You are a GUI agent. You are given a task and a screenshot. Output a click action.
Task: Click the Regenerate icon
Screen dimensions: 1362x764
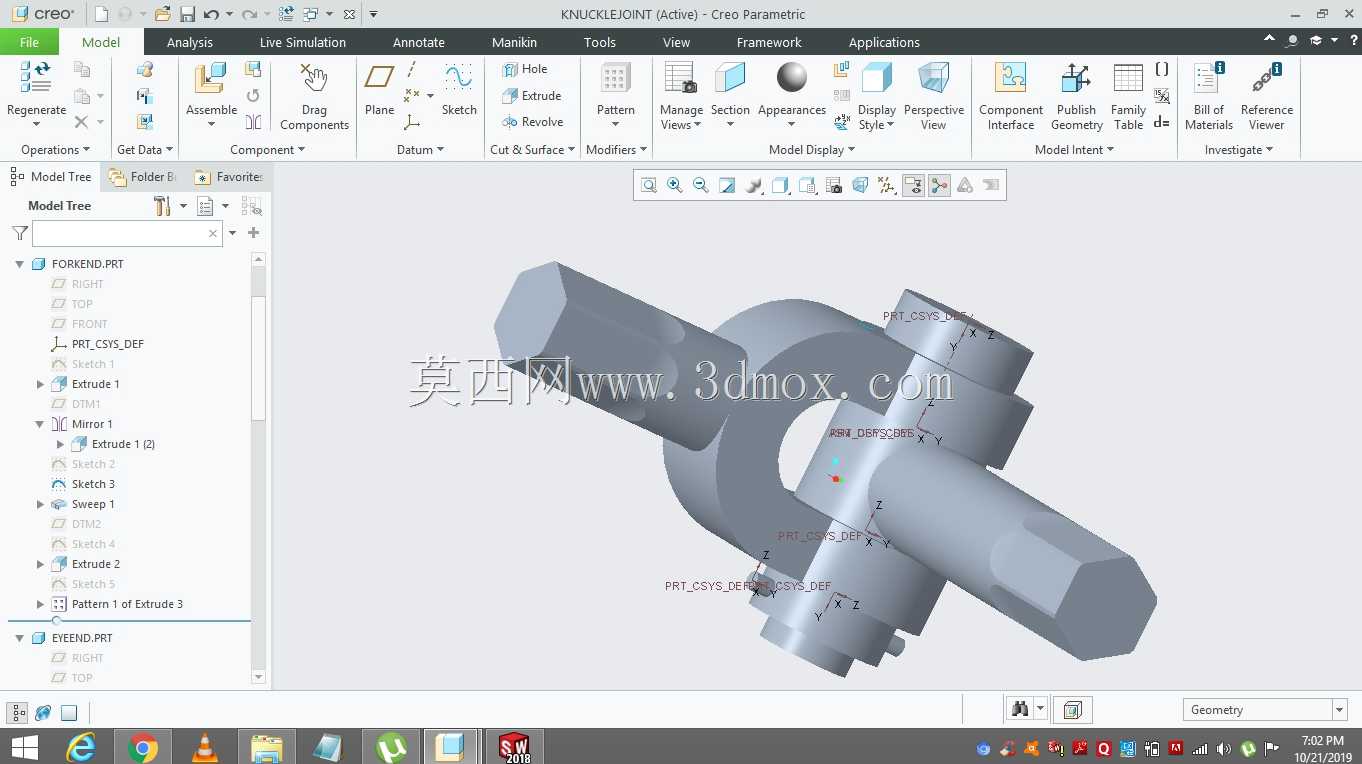pyautogui.click(x=36, y=78)
